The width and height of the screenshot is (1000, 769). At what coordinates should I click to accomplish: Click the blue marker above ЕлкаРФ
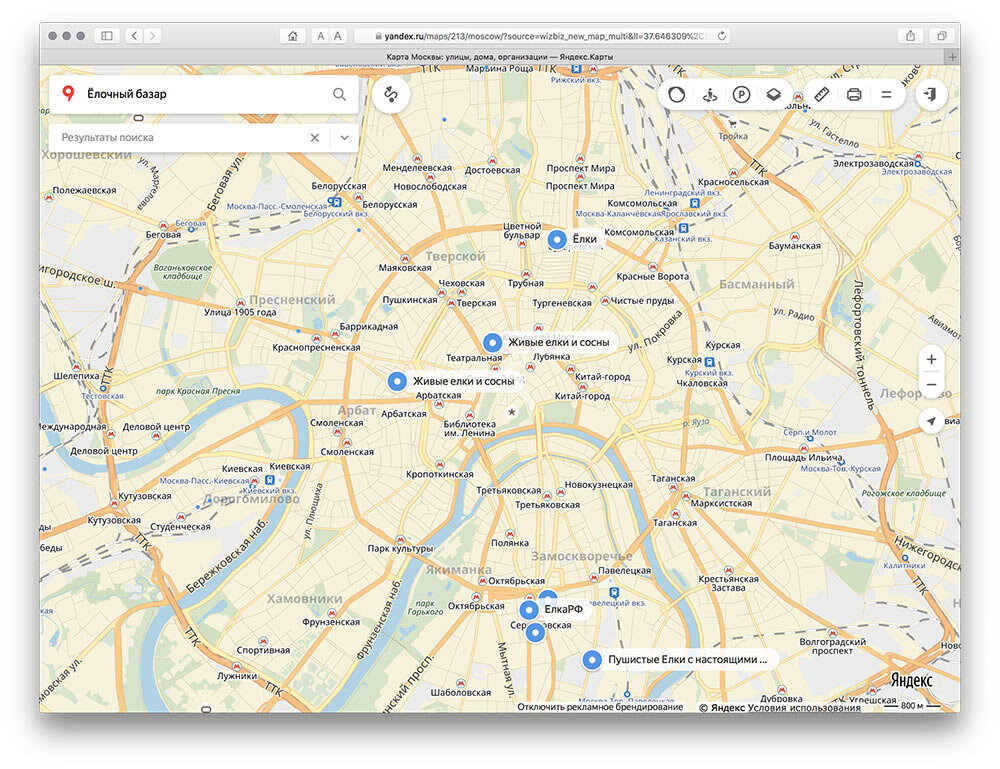[x=548, y=596]
